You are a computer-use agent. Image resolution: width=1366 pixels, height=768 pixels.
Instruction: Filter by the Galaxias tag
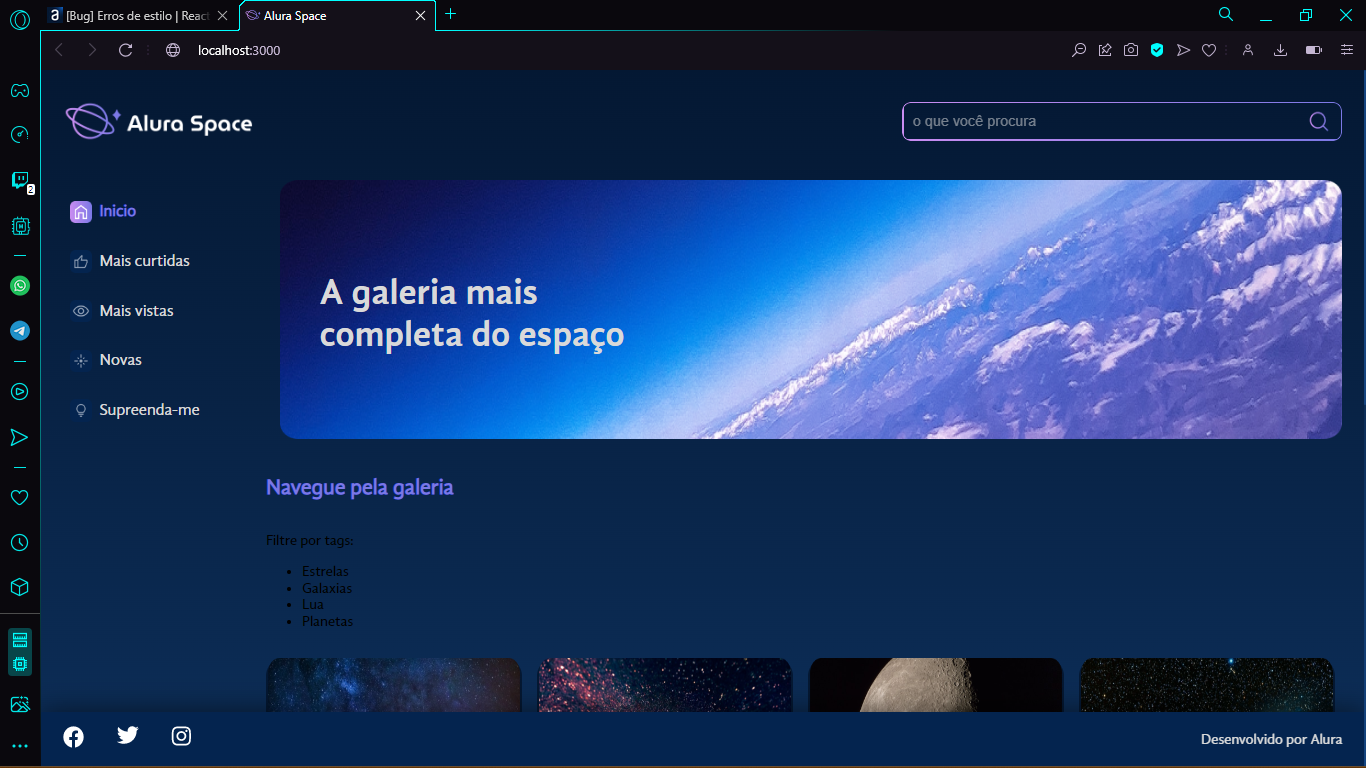[x=327, y=588]
